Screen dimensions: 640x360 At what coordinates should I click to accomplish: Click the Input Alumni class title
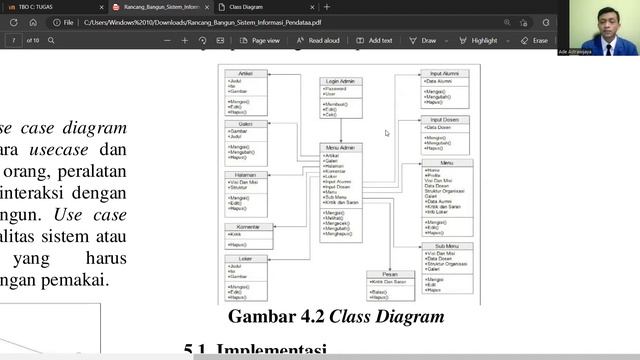[x=444, y=73]
